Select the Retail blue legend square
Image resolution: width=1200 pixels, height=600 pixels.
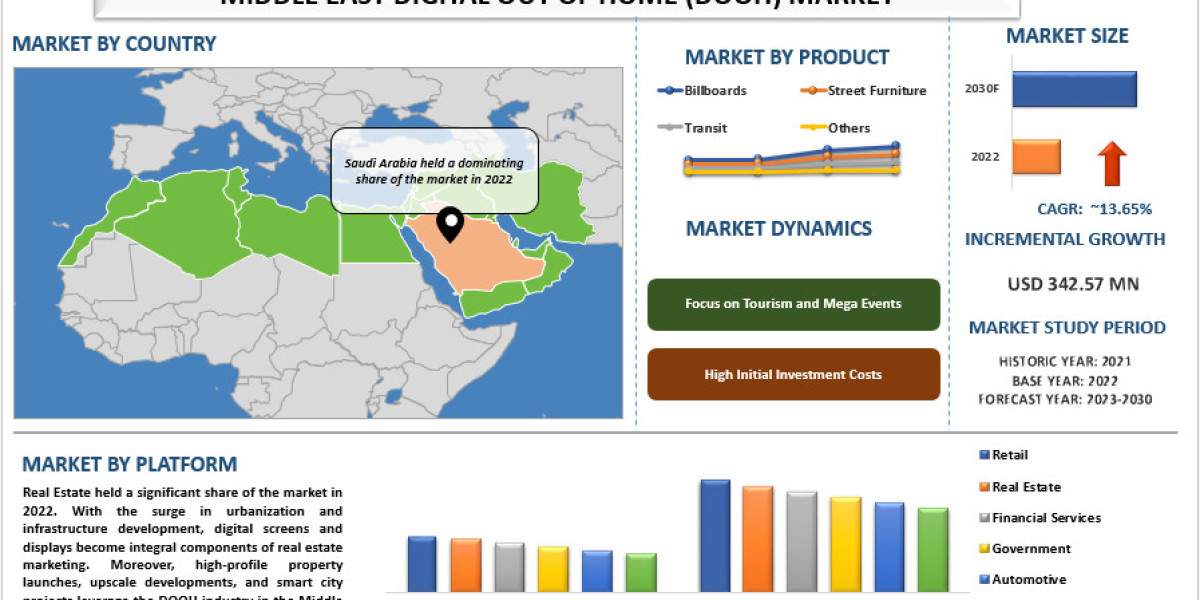tap(983, 456)
